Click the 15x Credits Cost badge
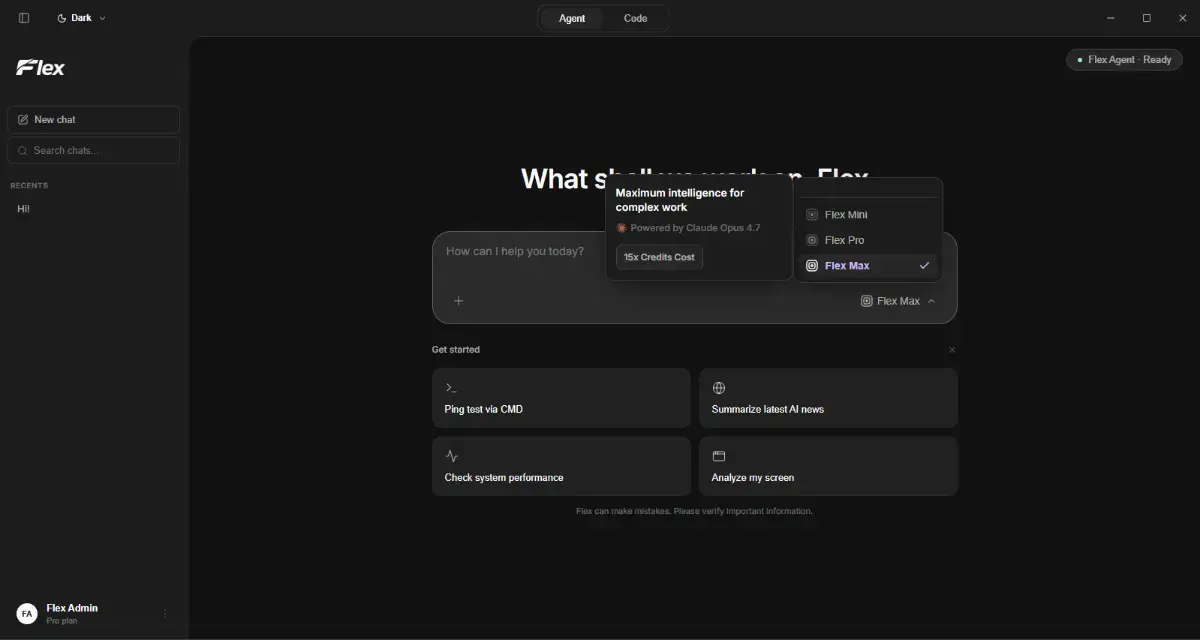The width and height of the screenshot is (1200, 640). tap(659, 257)
